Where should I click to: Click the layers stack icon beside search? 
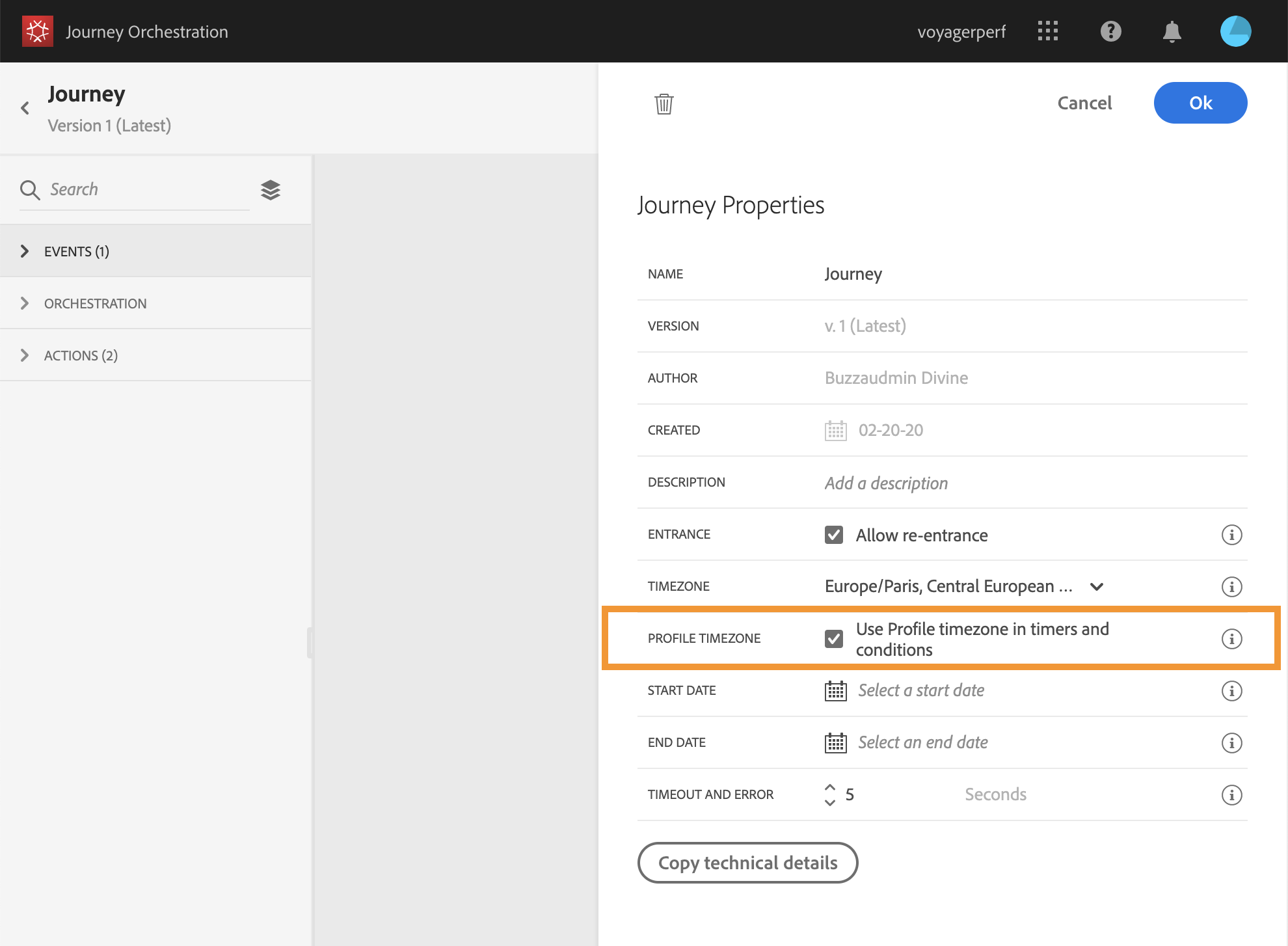271,190
